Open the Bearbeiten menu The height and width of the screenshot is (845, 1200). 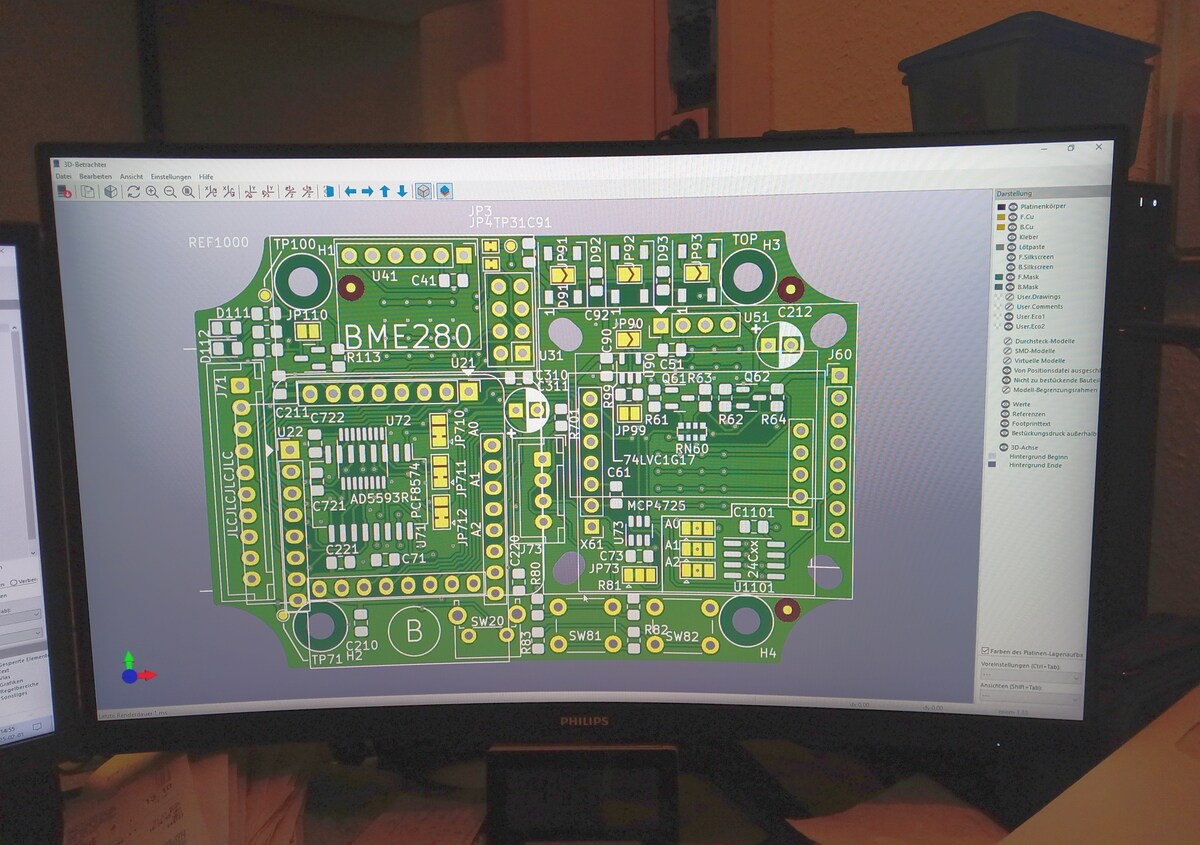tap(95, 176)
